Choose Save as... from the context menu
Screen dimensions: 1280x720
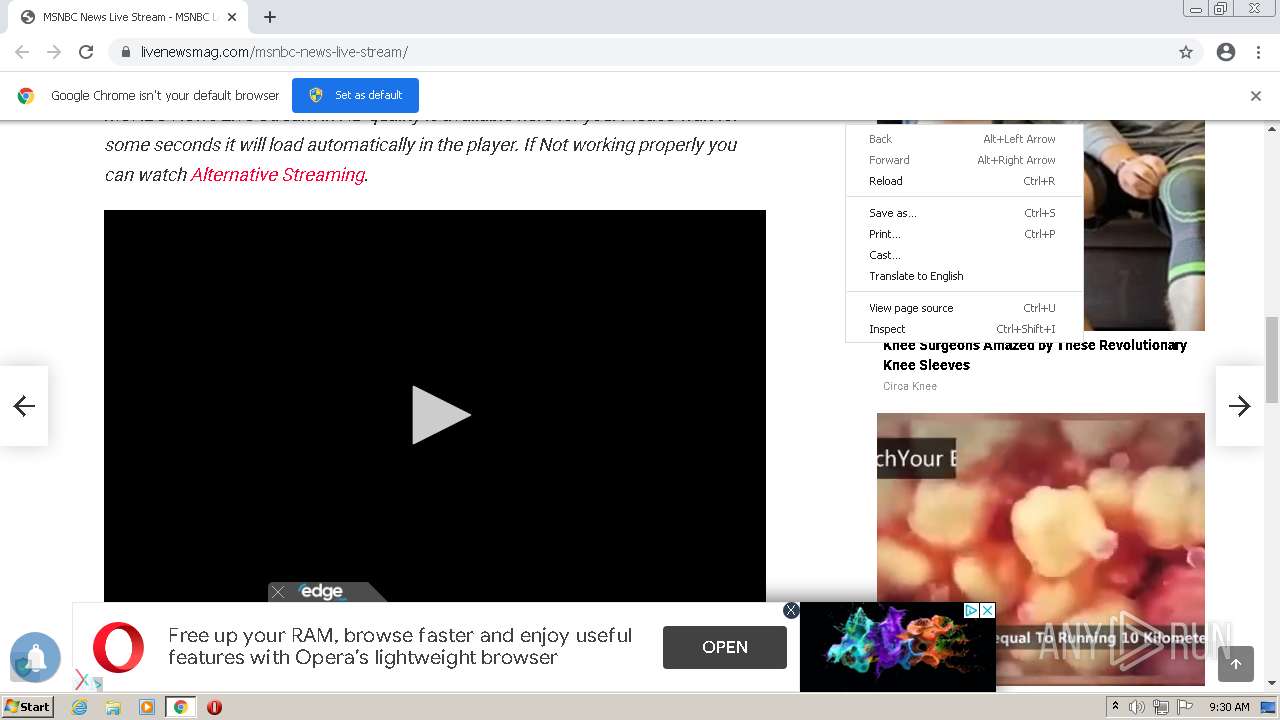pyautogui.click(x=964, y=213)
